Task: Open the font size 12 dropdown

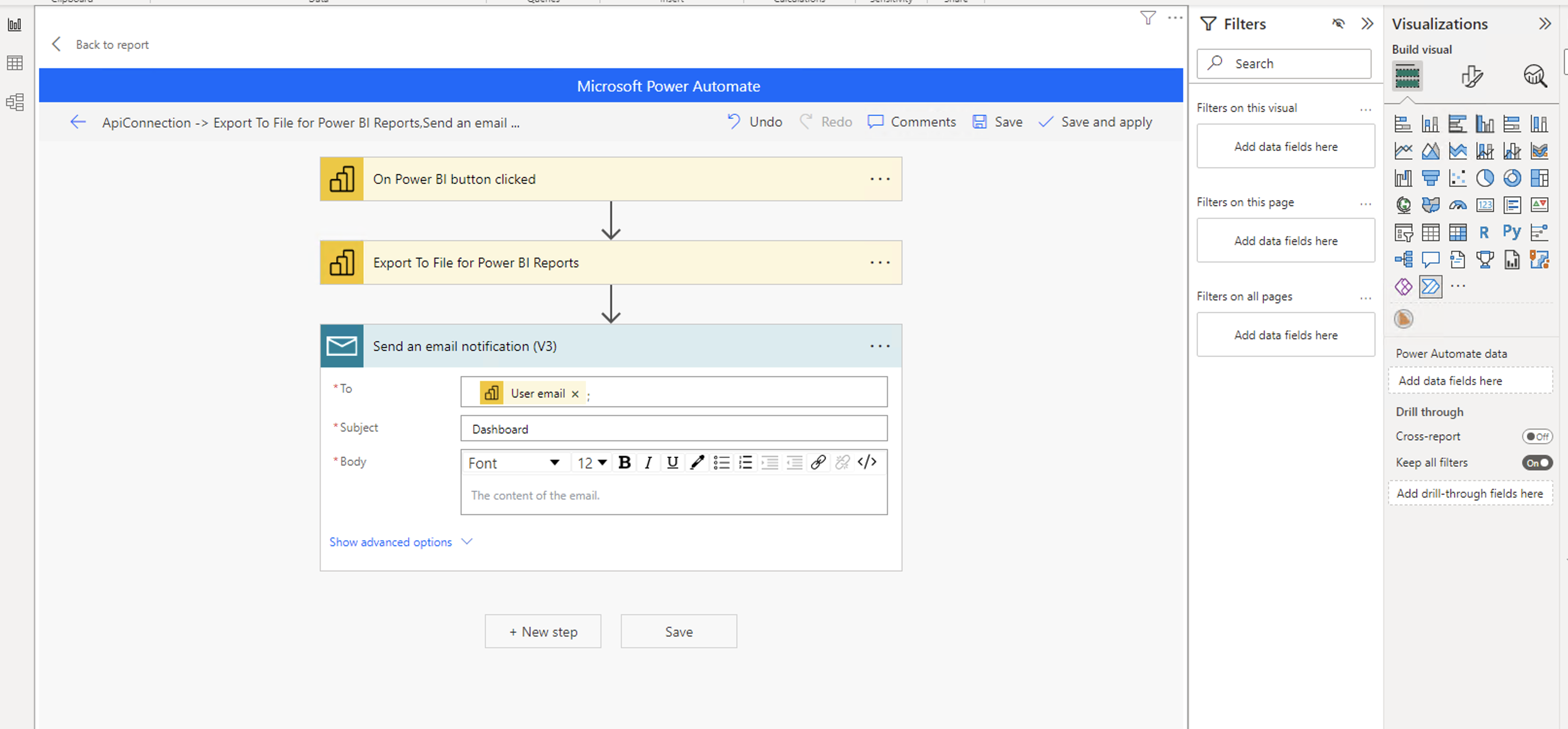Action: point(592,463)
